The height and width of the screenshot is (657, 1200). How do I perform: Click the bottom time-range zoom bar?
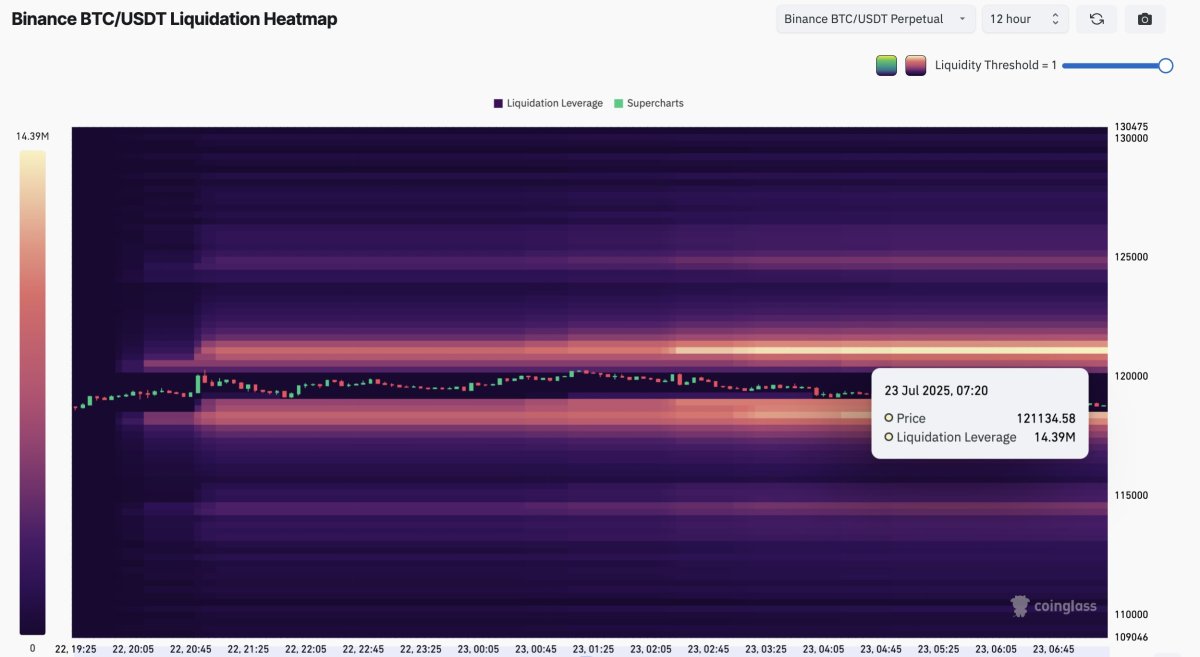pyautogui.click(x=590, y=650)
